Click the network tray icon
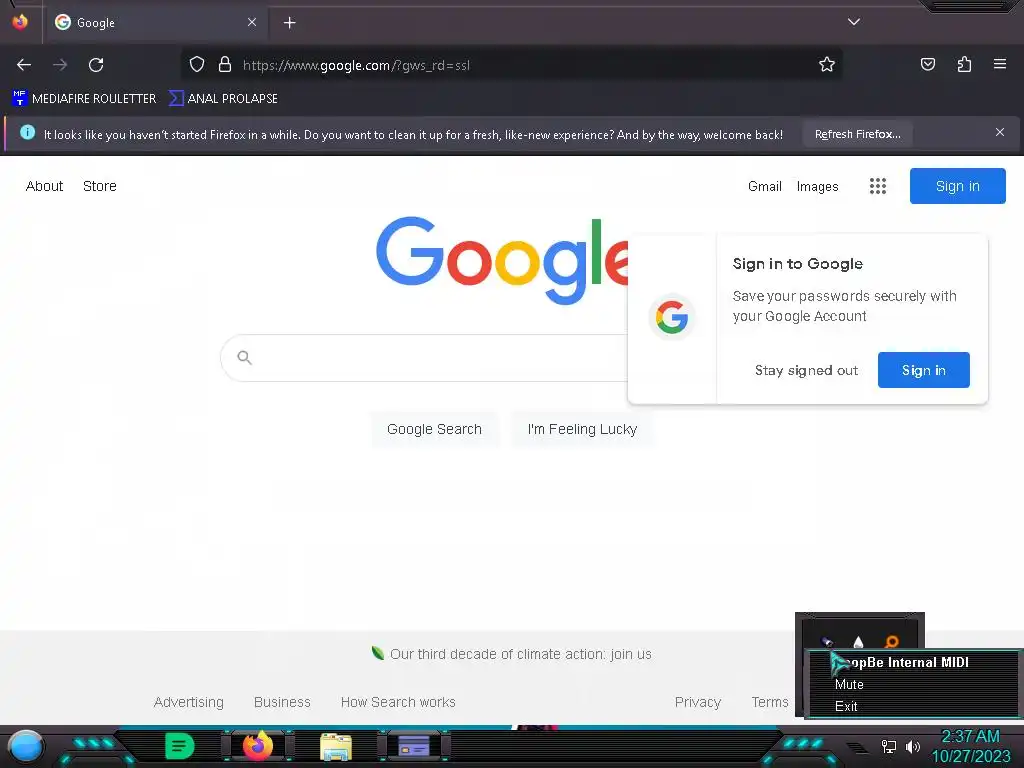1024x768 pixels. pos(889,746)
